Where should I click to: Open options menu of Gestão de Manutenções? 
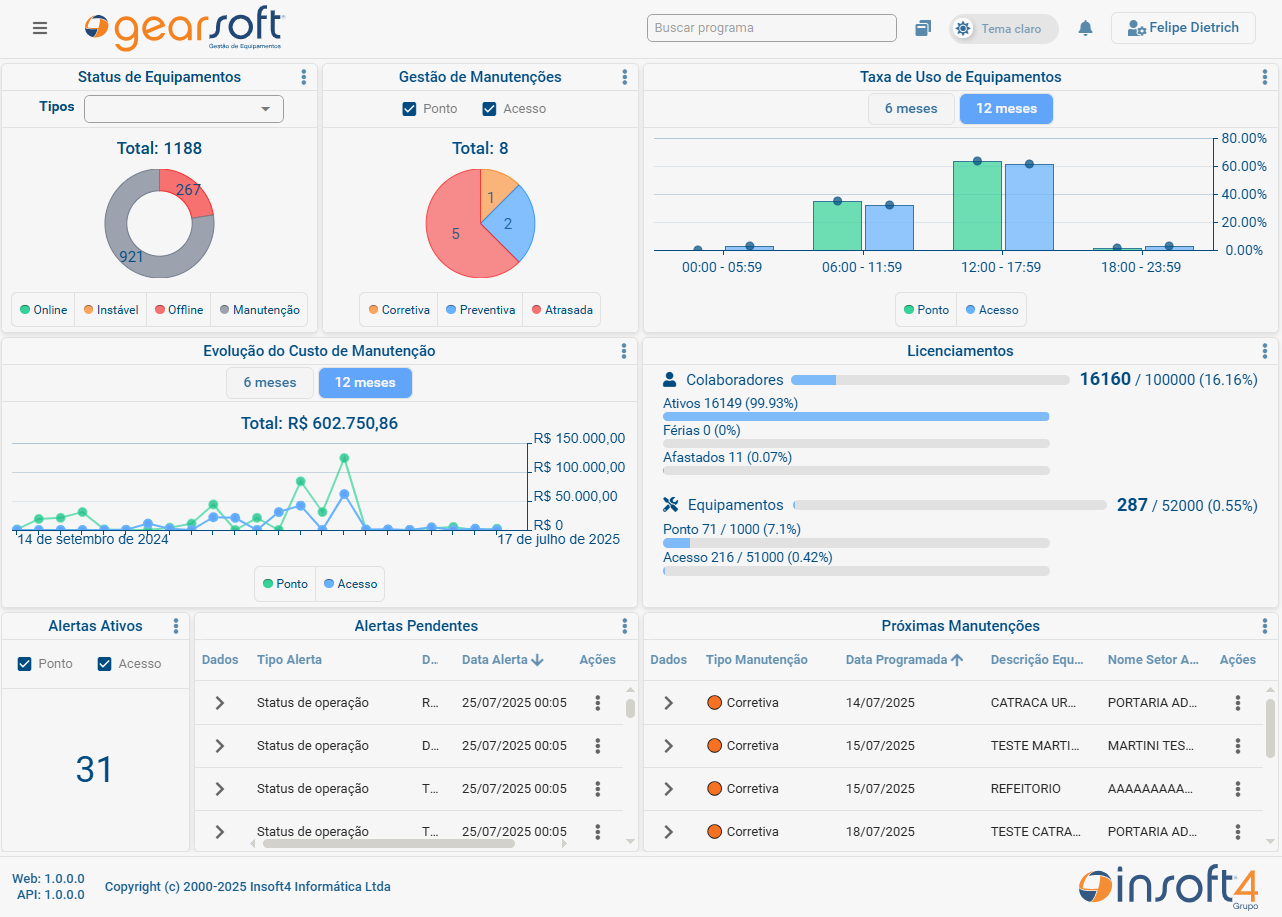tap(625, 77)
